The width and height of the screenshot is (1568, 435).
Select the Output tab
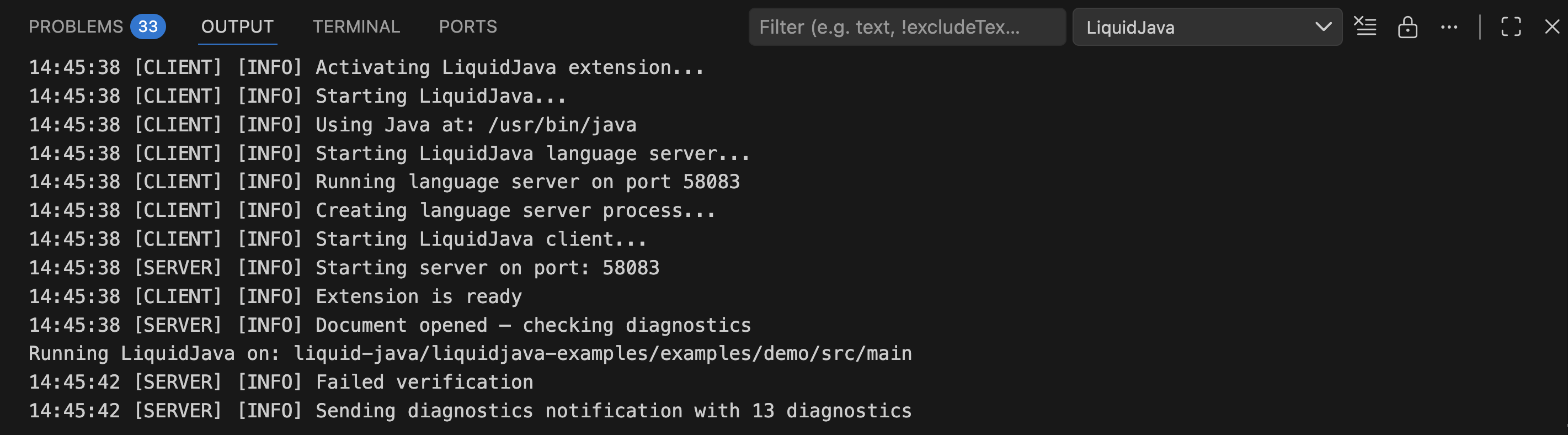(237, 27)
